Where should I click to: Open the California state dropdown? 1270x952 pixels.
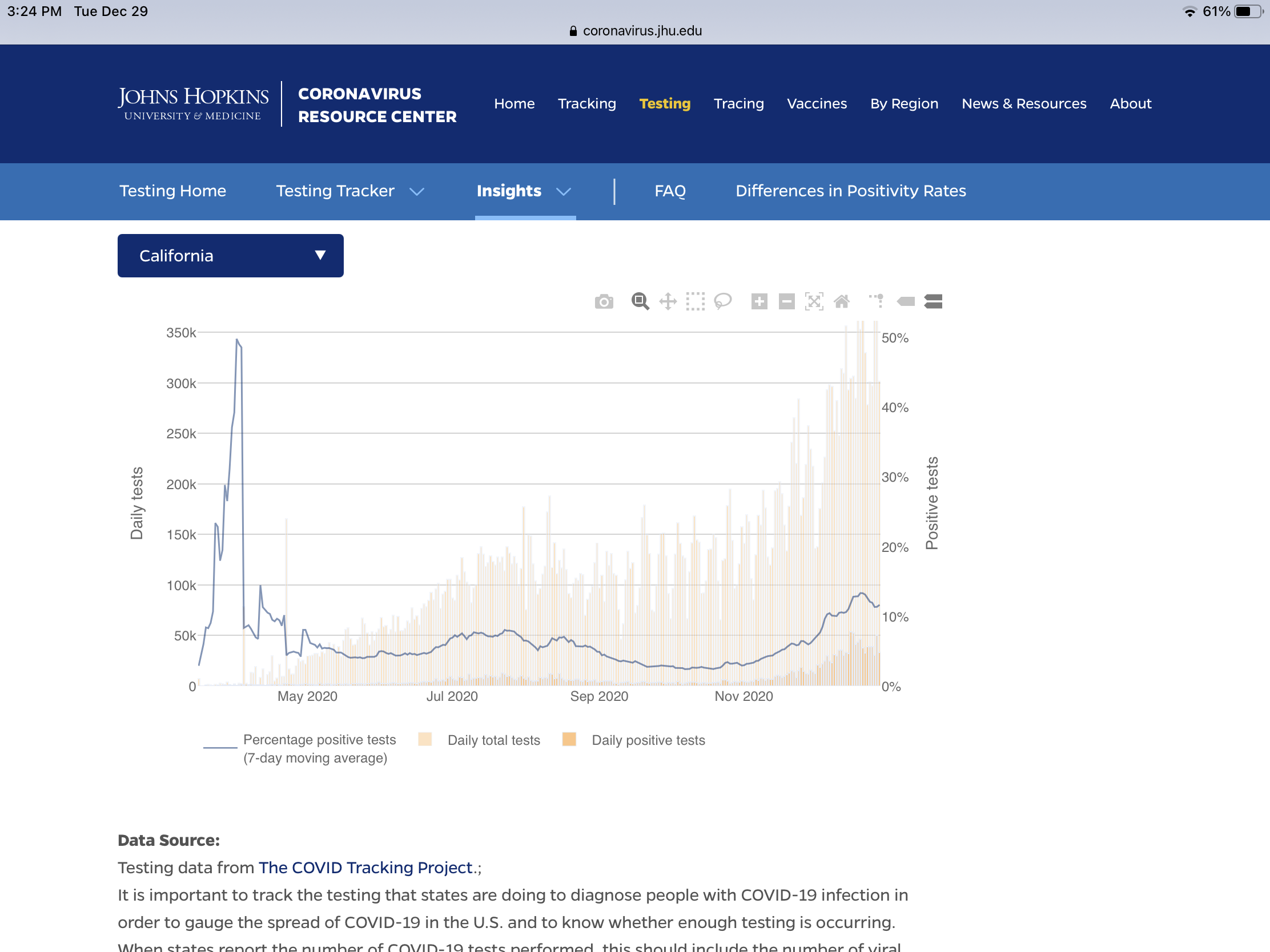point(230,255)
